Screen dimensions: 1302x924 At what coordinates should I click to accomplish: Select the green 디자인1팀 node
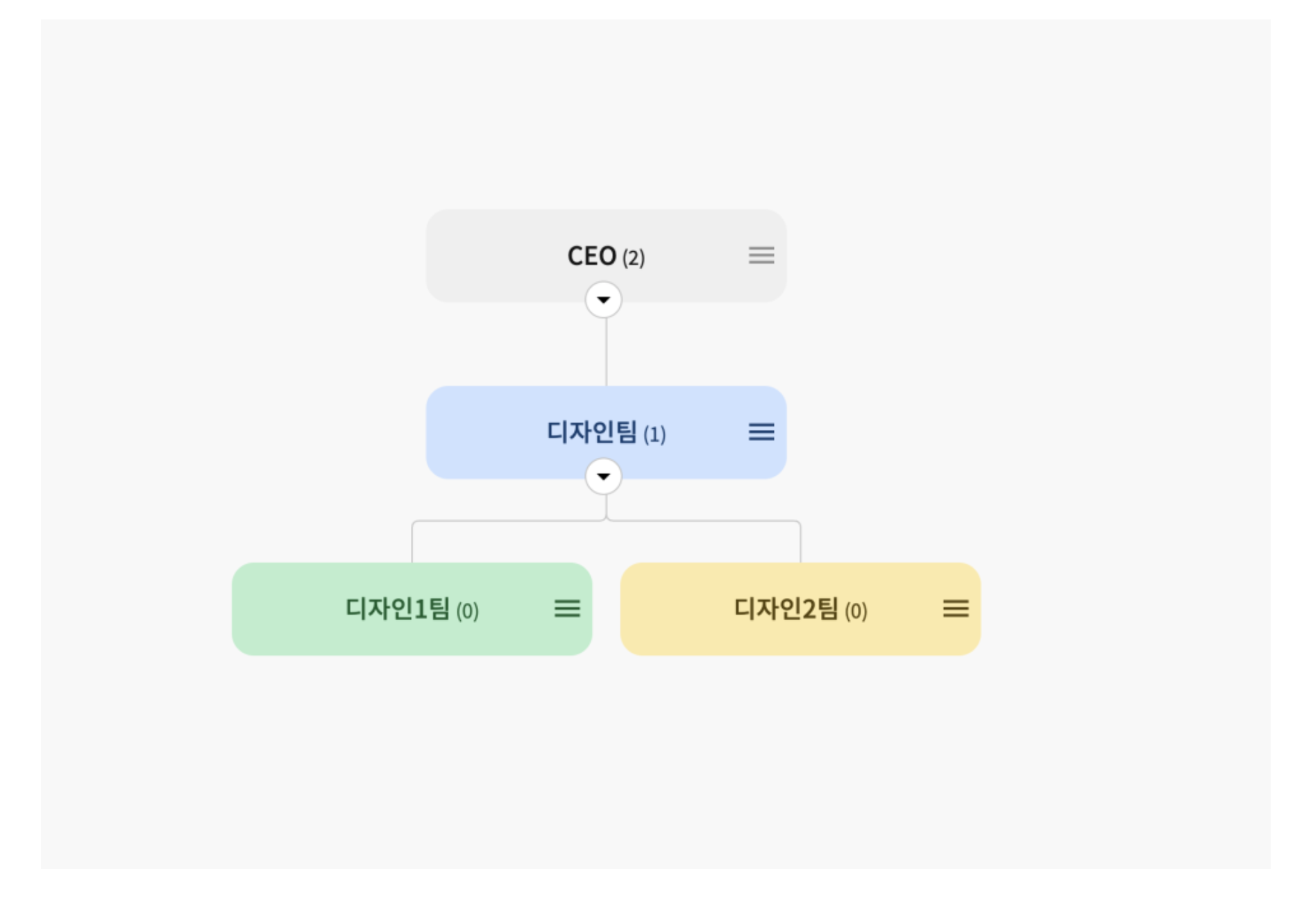(x=412, y=609)
